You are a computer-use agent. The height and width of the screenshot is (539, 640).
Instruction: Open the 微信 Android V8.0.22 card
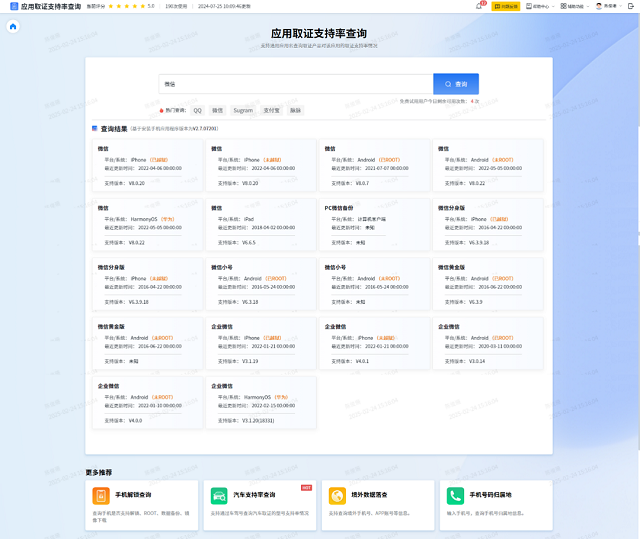(488, 165)
